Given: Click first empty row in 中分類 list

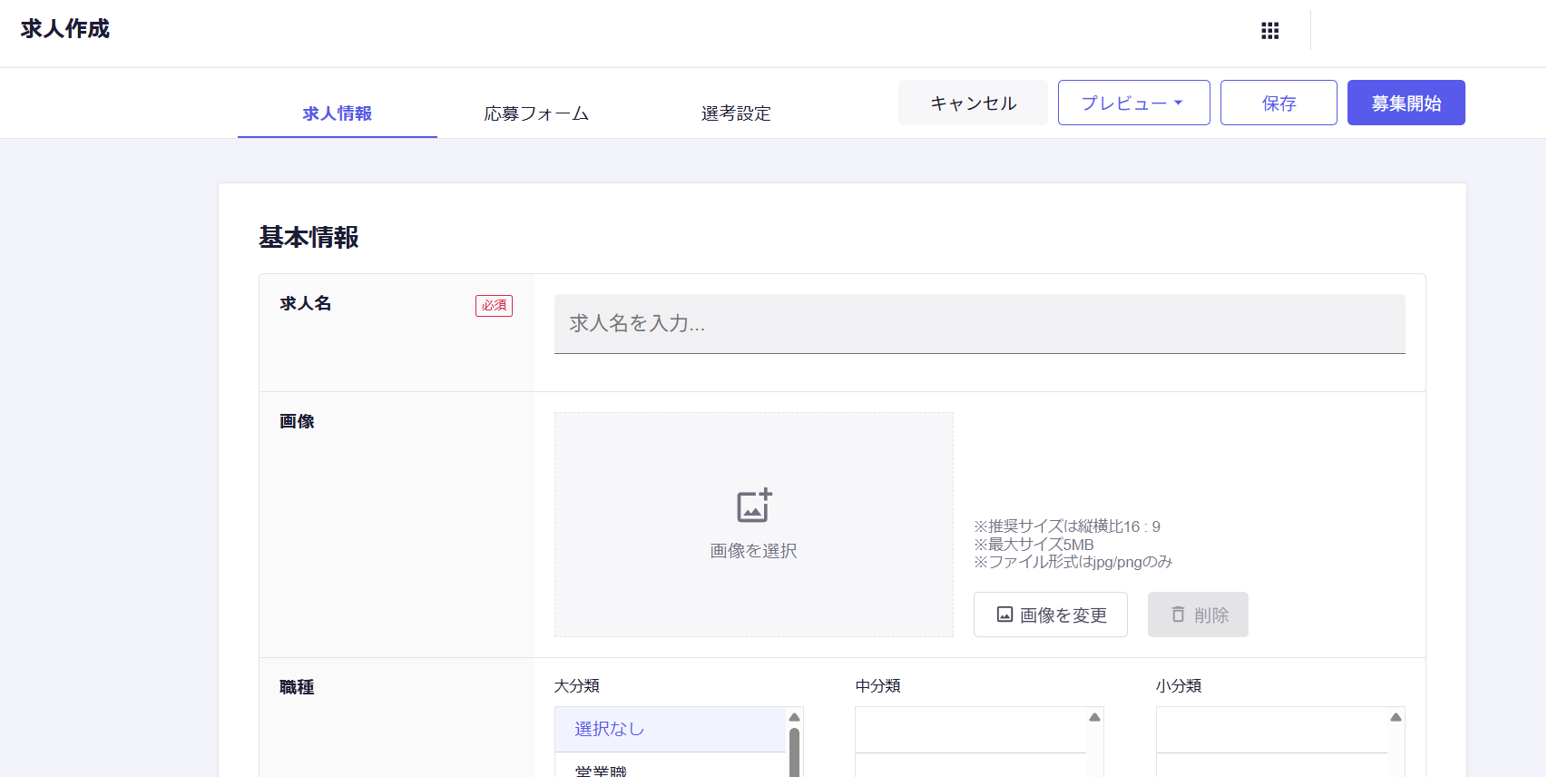Looking at the screenshot, I should tap(971, 730).
